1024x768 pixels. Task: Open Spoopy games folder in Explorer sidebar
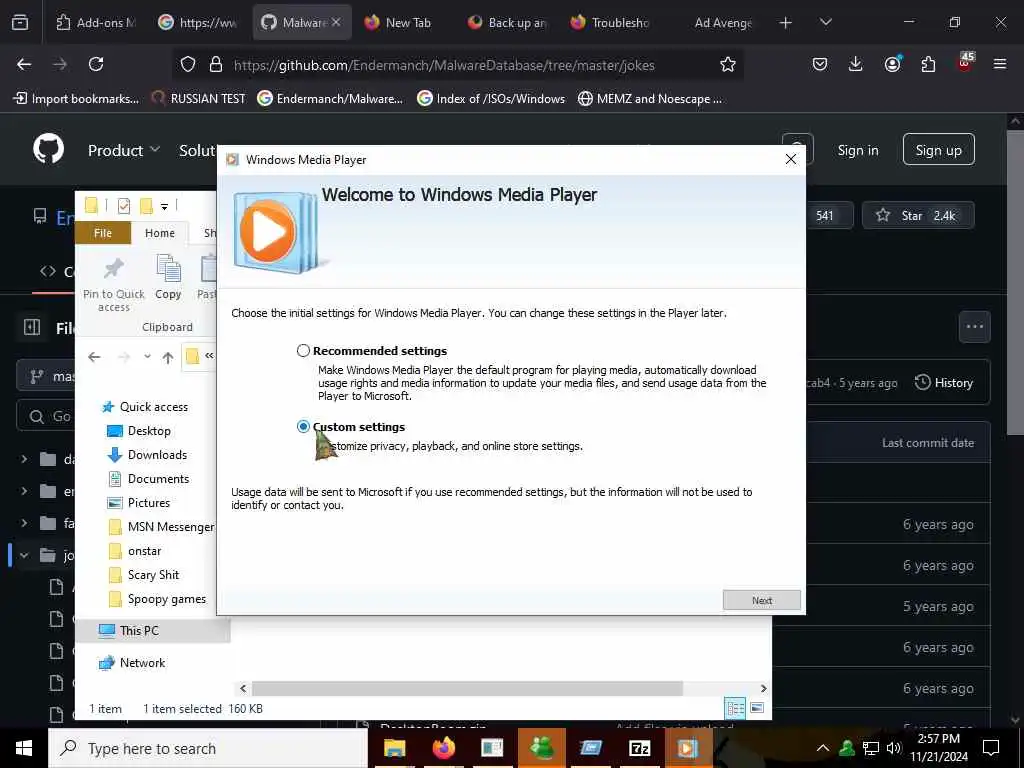[157, 599]
